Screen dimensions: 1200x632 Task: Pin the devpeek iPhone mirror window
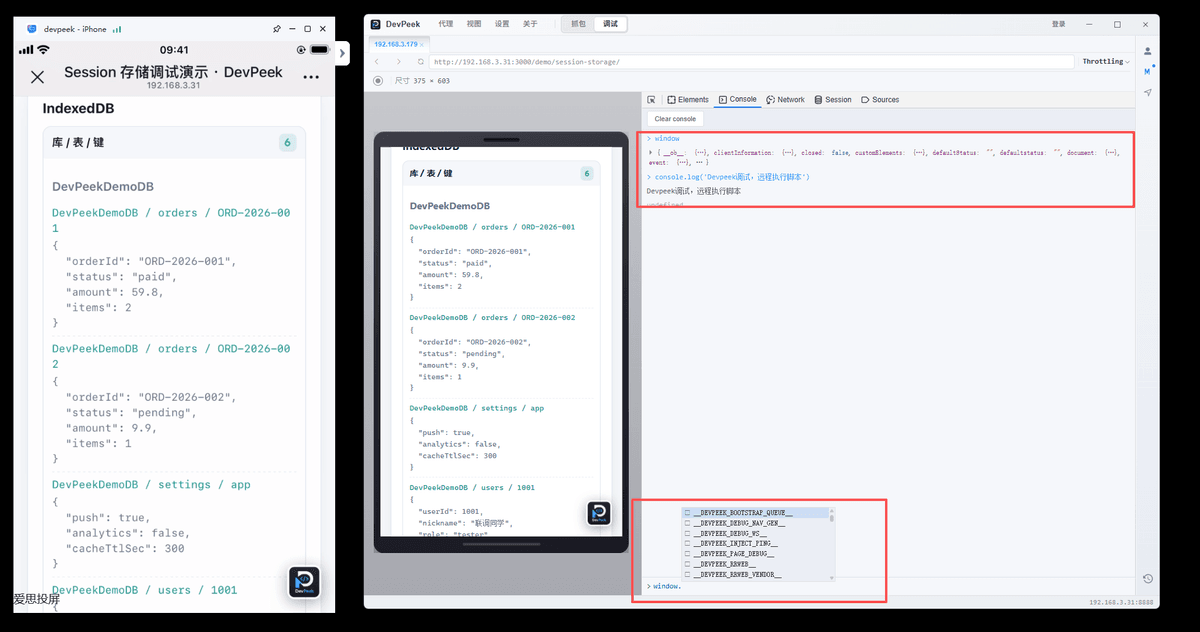(277, 29)
